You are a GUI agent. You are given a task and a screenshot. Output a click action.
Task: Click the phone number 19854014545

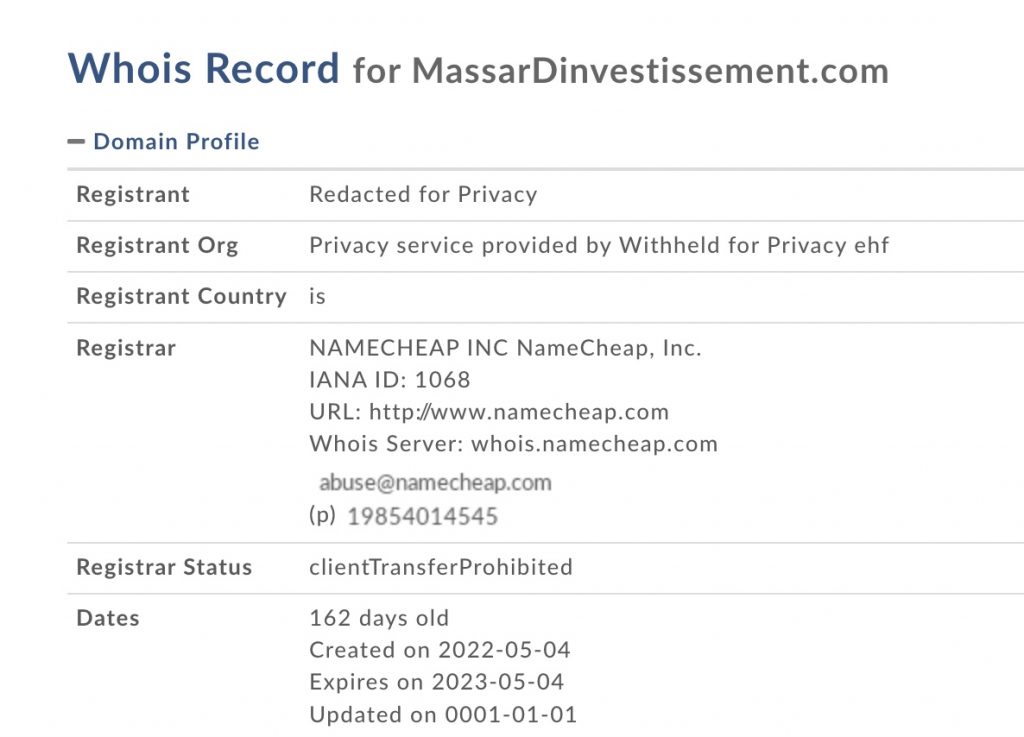(423, 516)
